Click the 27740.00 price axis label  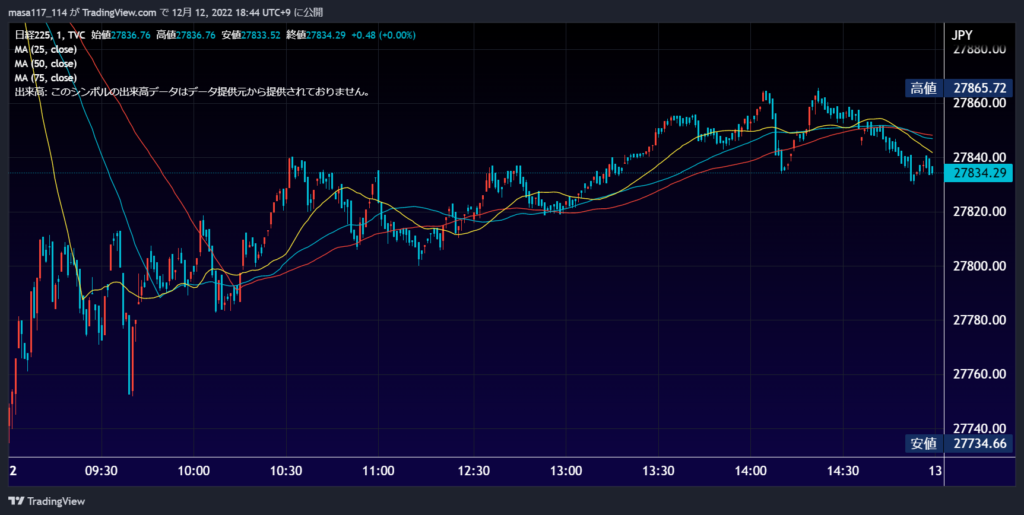point(979,428)
